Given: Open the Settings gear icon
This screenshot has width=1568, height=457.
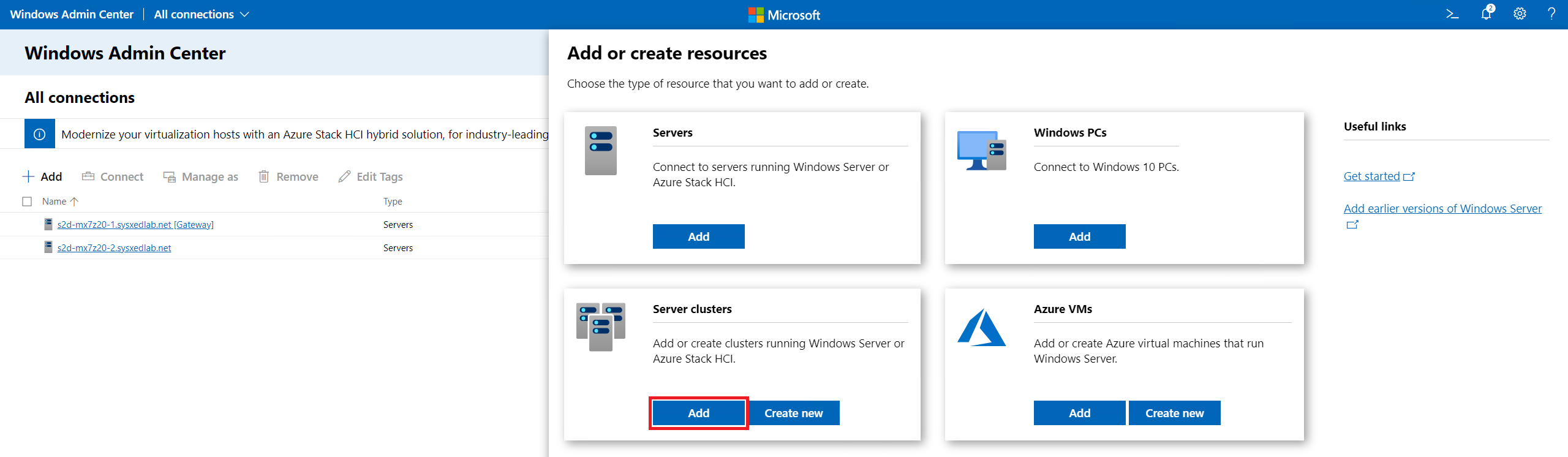Looking at the screenshot, I should click(1520, 14).
